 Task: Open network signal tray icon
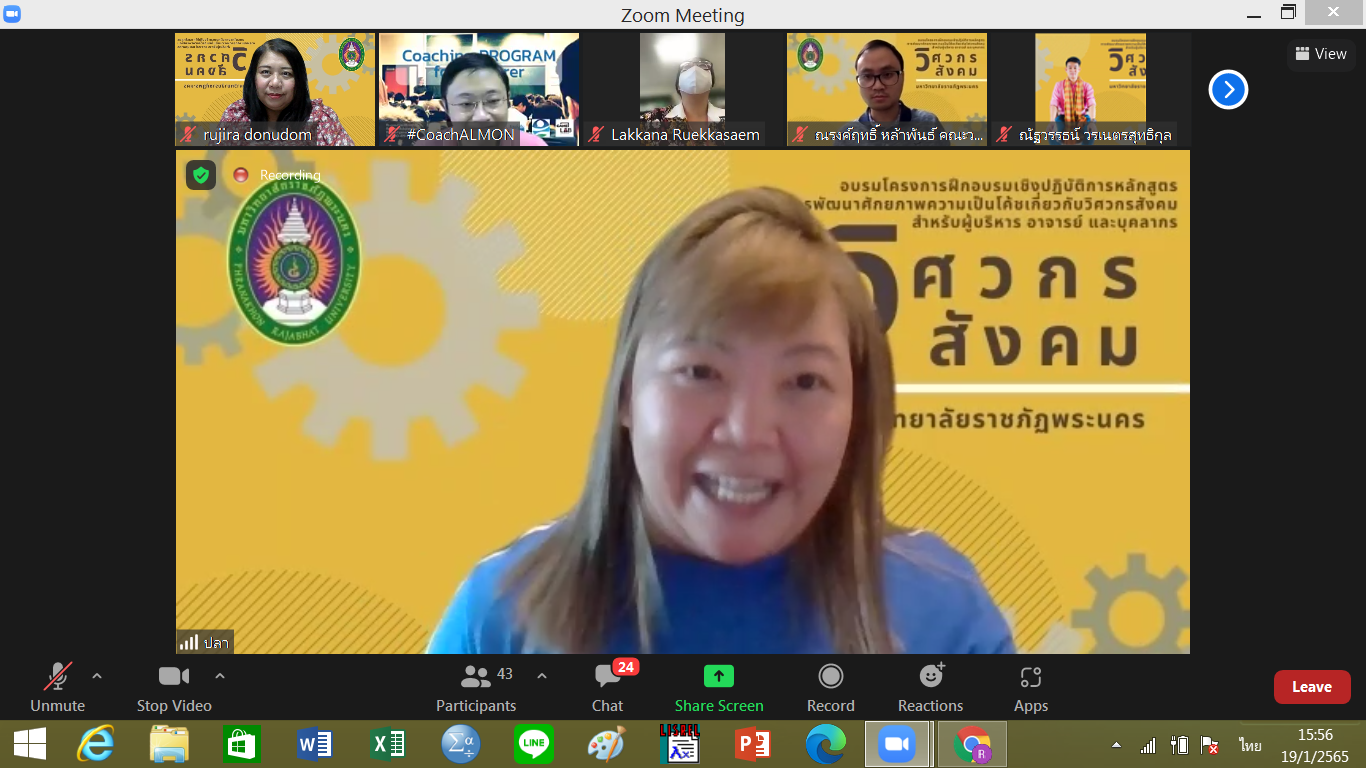click(1148, 745)
